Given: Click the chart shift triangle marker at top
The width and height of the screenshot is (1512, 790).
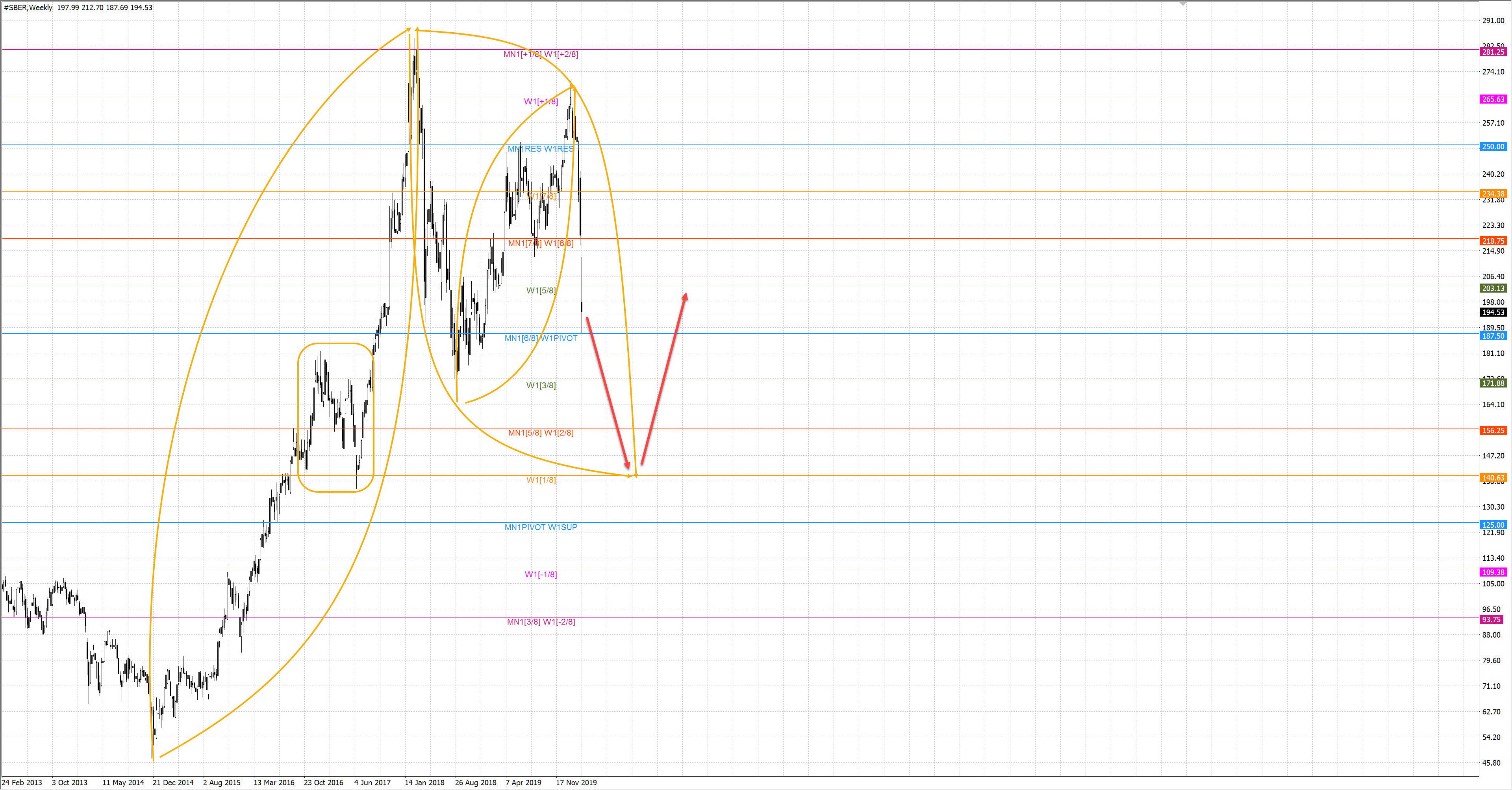Looking at the screenshot, I should (1183, 4).
